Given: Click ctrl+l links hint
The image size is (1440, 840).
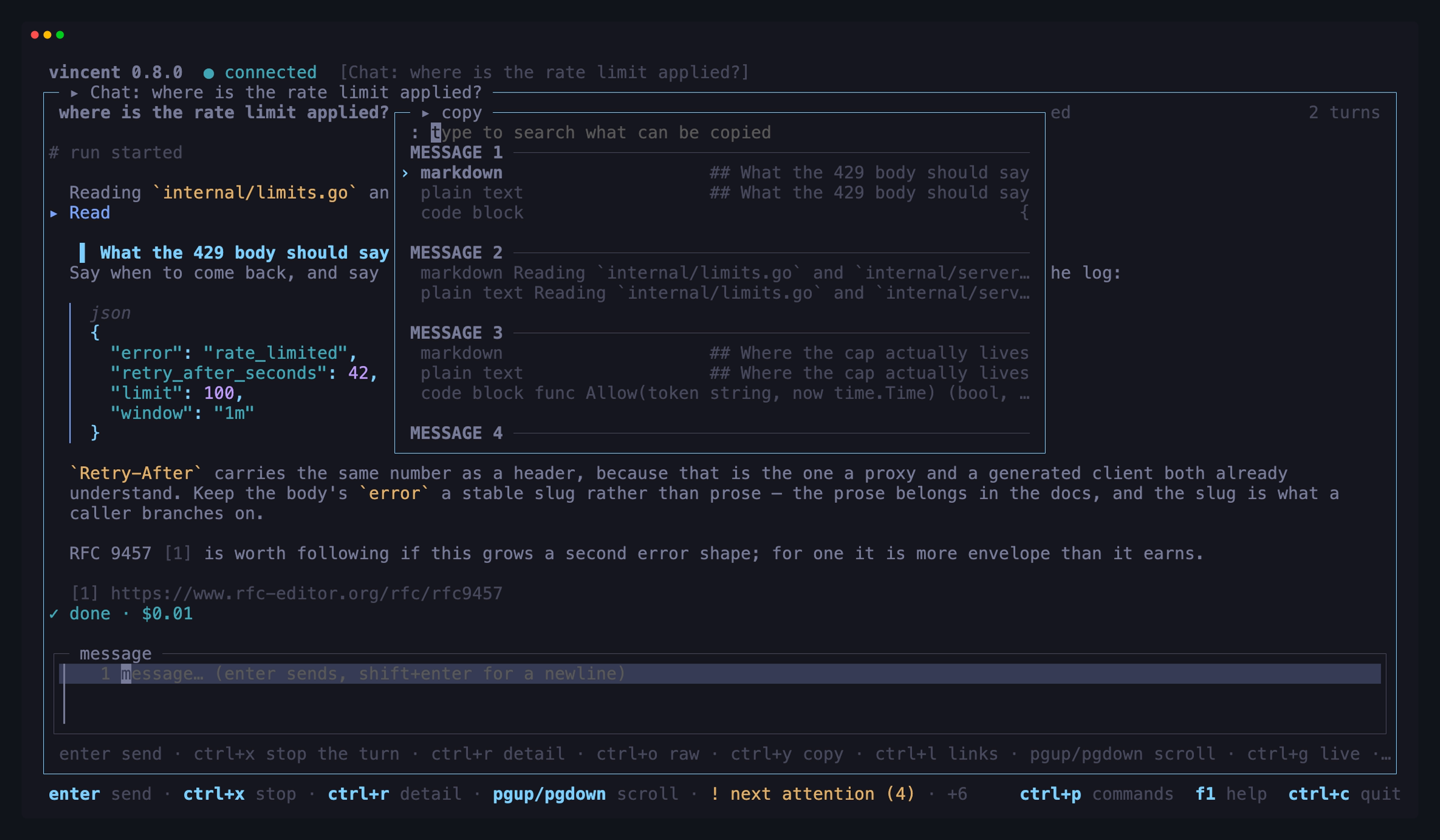Looking at the screenshot, I should click(x=937, y=754).
